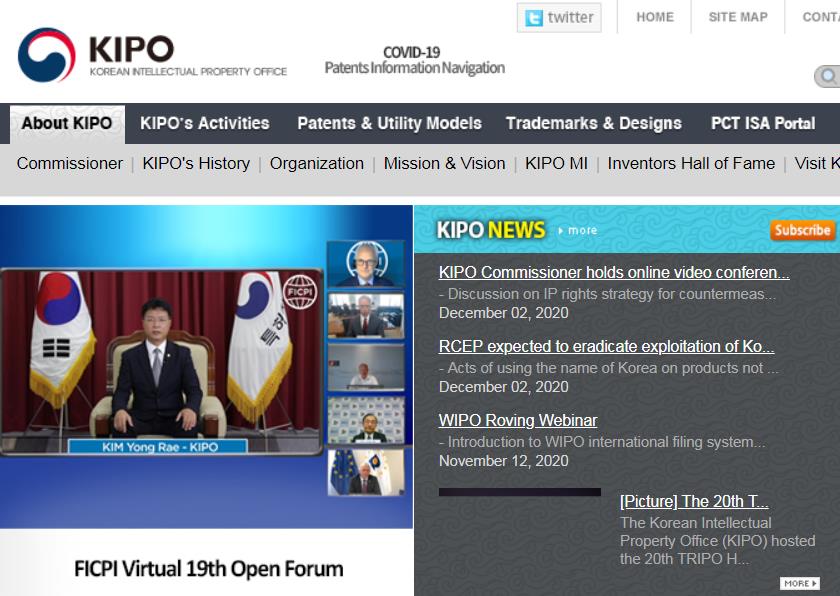Visit the Inventors Hall of Fame page
The image size is (840, 596).
pyautogui.click(x=691, y=163)
